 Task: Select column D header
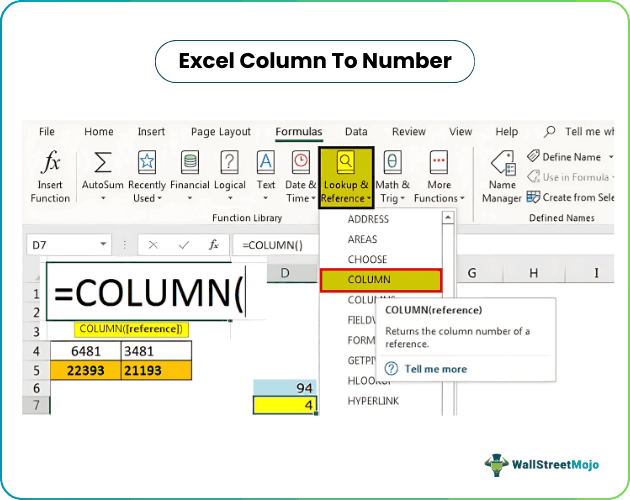pos(291,273)
